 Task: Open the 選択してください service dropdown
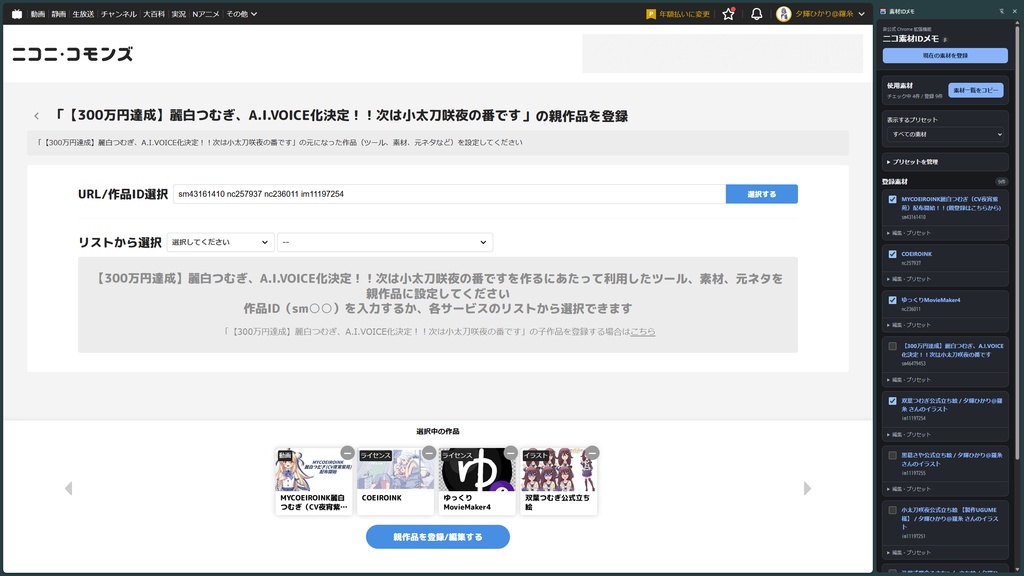click(x=220, y=242)
